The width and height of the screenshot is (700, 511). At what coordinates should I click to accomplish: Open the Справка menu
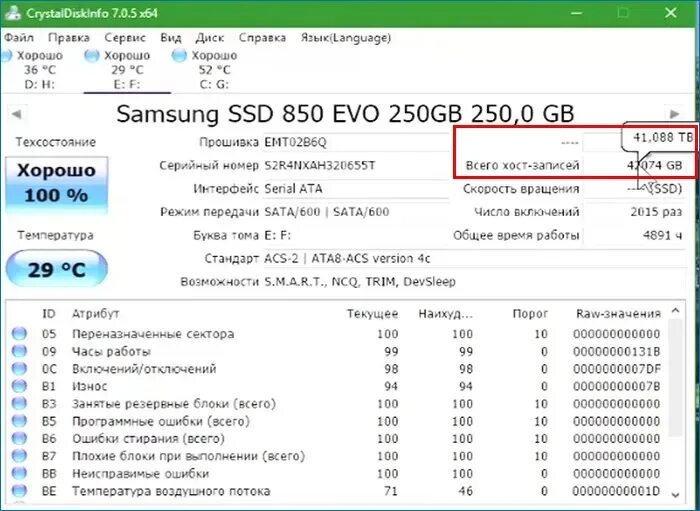(262, 38)
